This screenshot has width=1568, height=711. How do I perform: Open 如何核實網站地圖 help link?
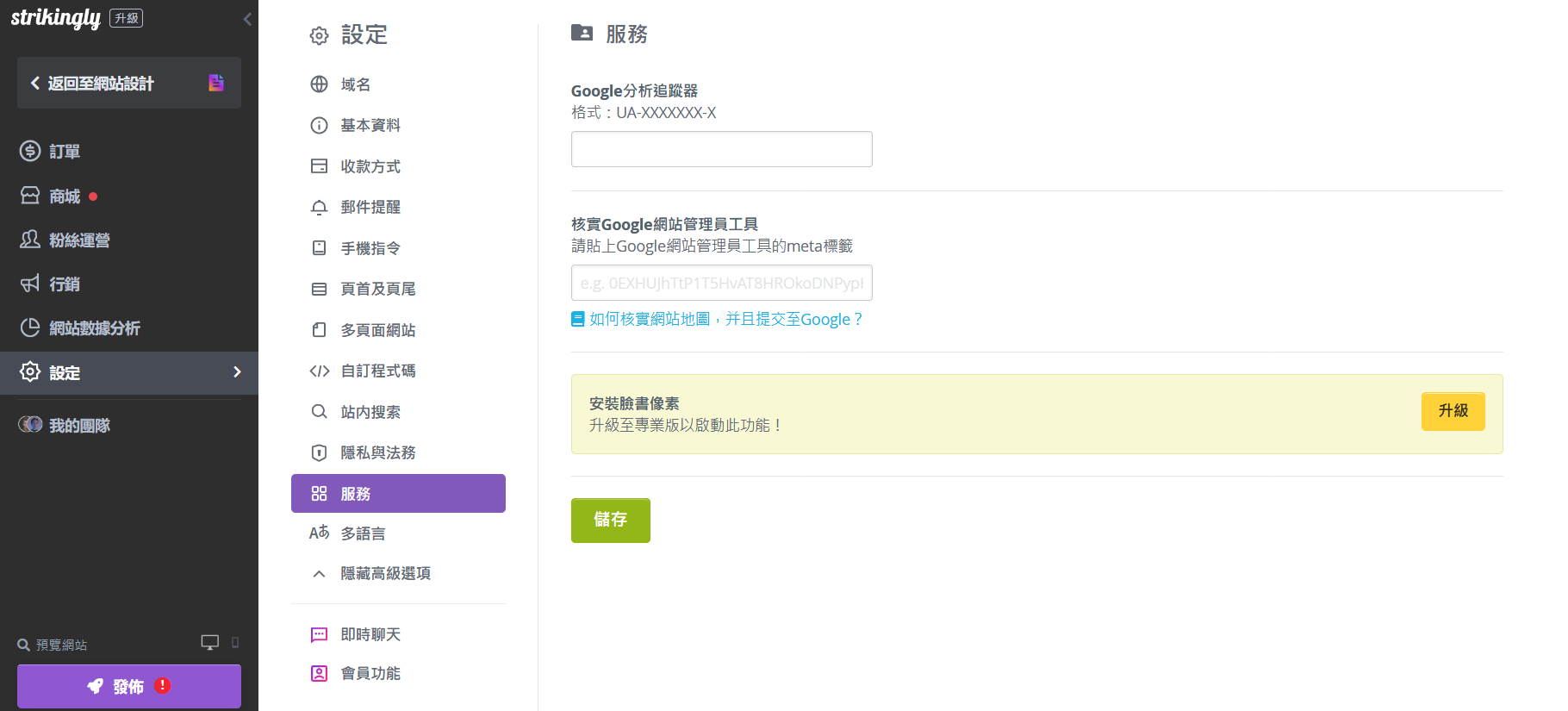click(717, 319)
